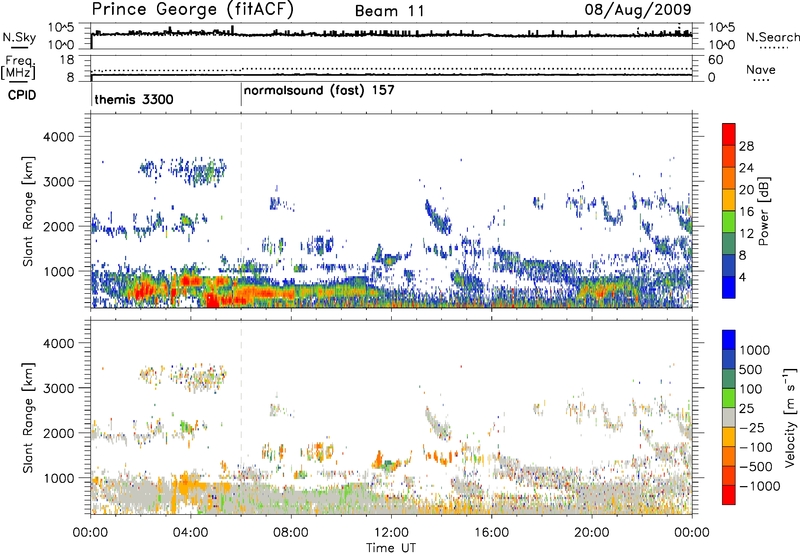Click the 'Slant Range [km]' label of velocity panel
800x554 pixels.
tap(28, 417)
